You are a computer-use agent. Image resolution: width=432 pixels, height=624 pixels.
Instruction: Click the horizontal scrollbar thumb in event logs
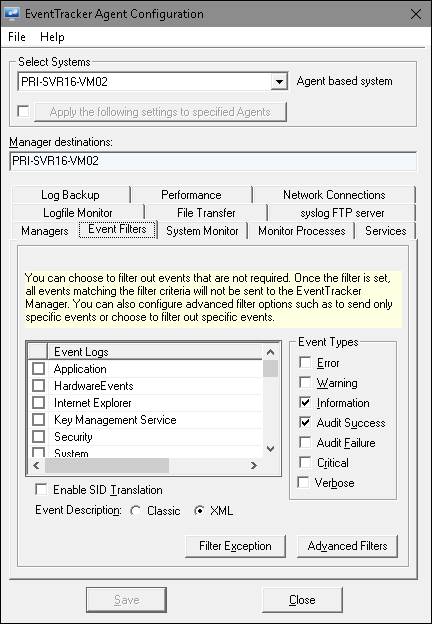(107, 465)
